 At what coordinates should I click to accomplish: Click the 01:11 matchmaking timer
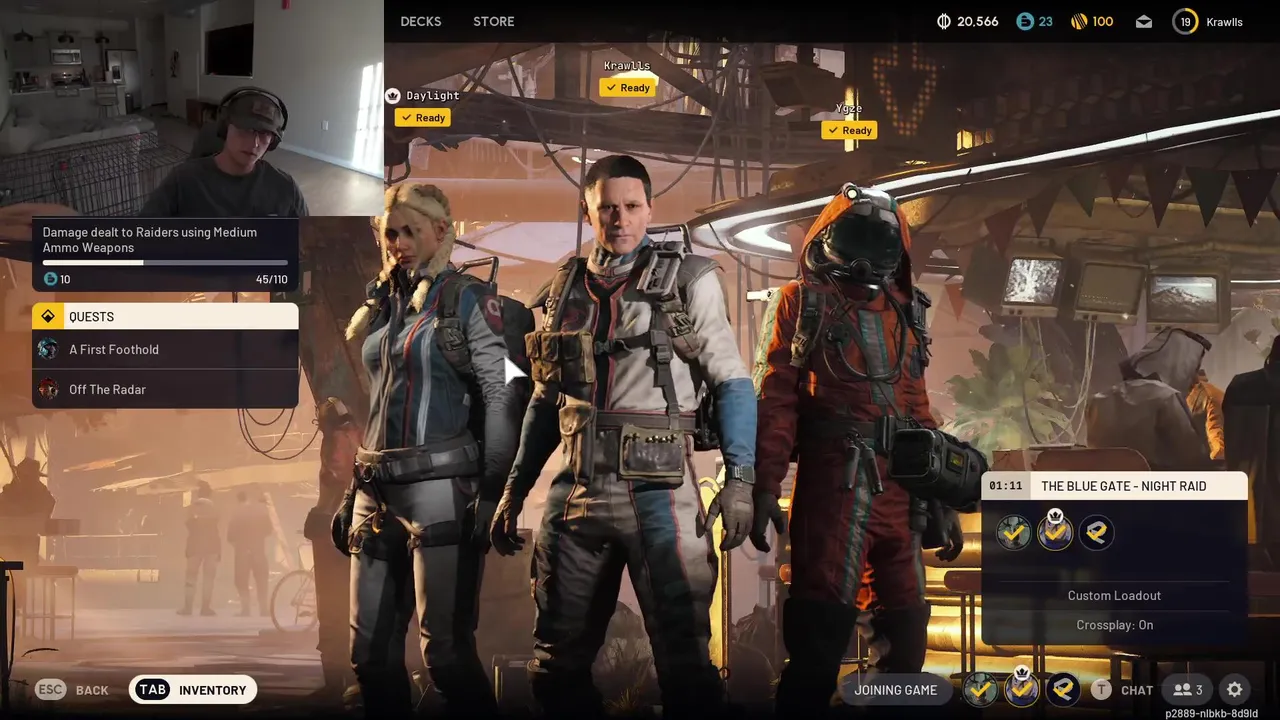(x=1006, y=486)
